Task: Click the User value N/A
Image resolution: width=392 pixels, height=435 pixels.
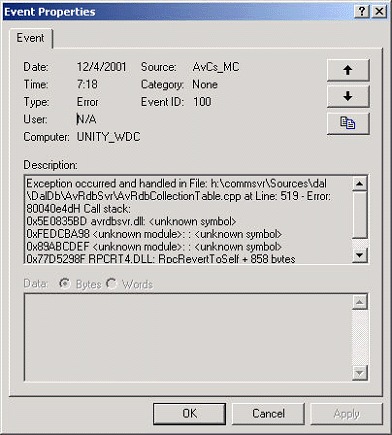Action: [87, 119]
